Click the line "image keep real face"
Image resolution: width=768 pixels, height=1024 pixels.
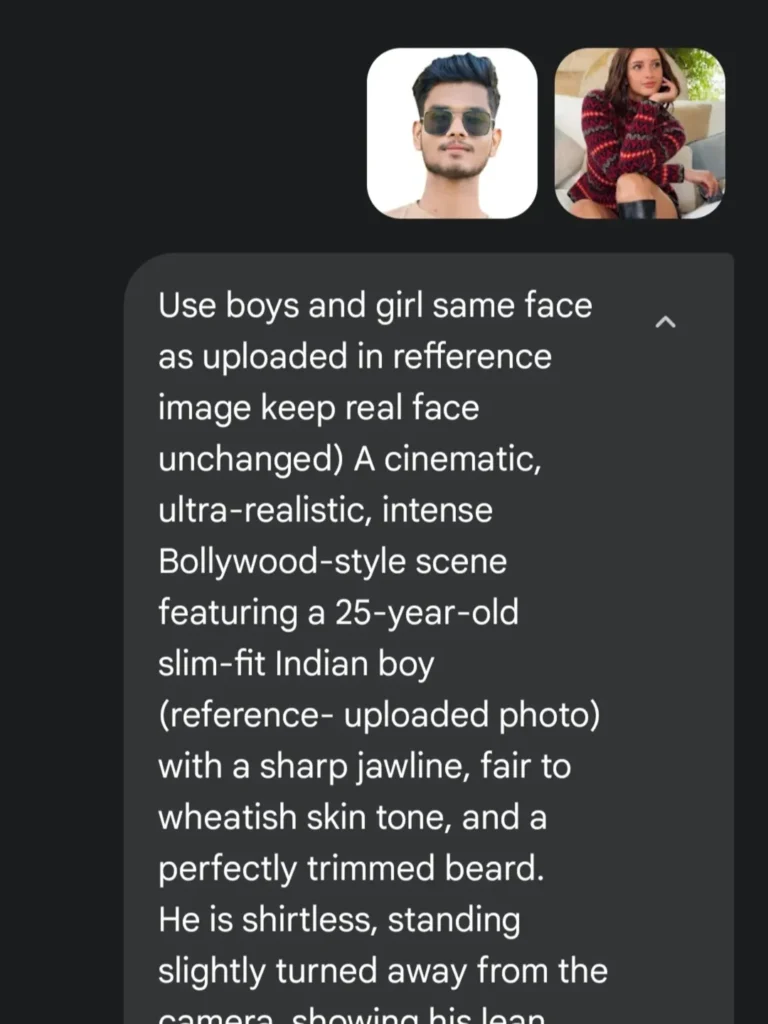[x=318, y=408]
